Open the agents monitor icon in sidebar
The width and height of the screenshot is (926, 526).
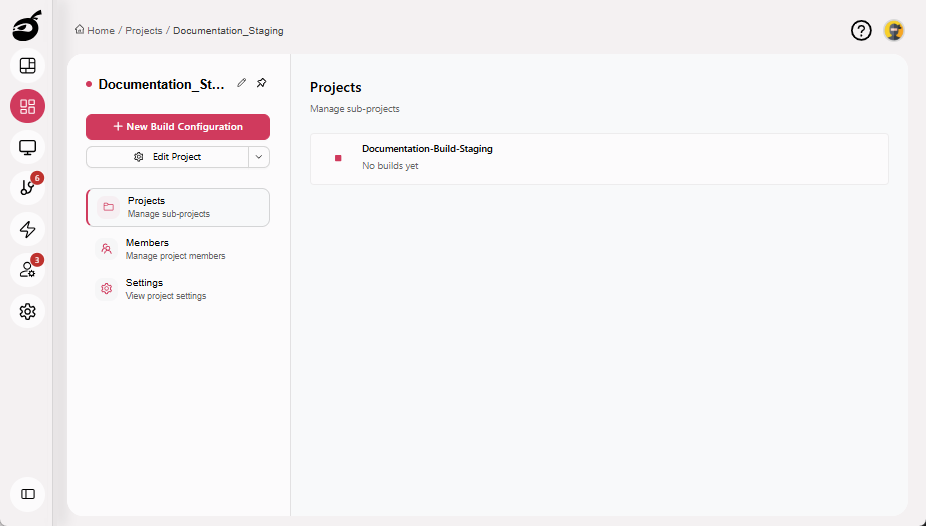tap(28, 148)
